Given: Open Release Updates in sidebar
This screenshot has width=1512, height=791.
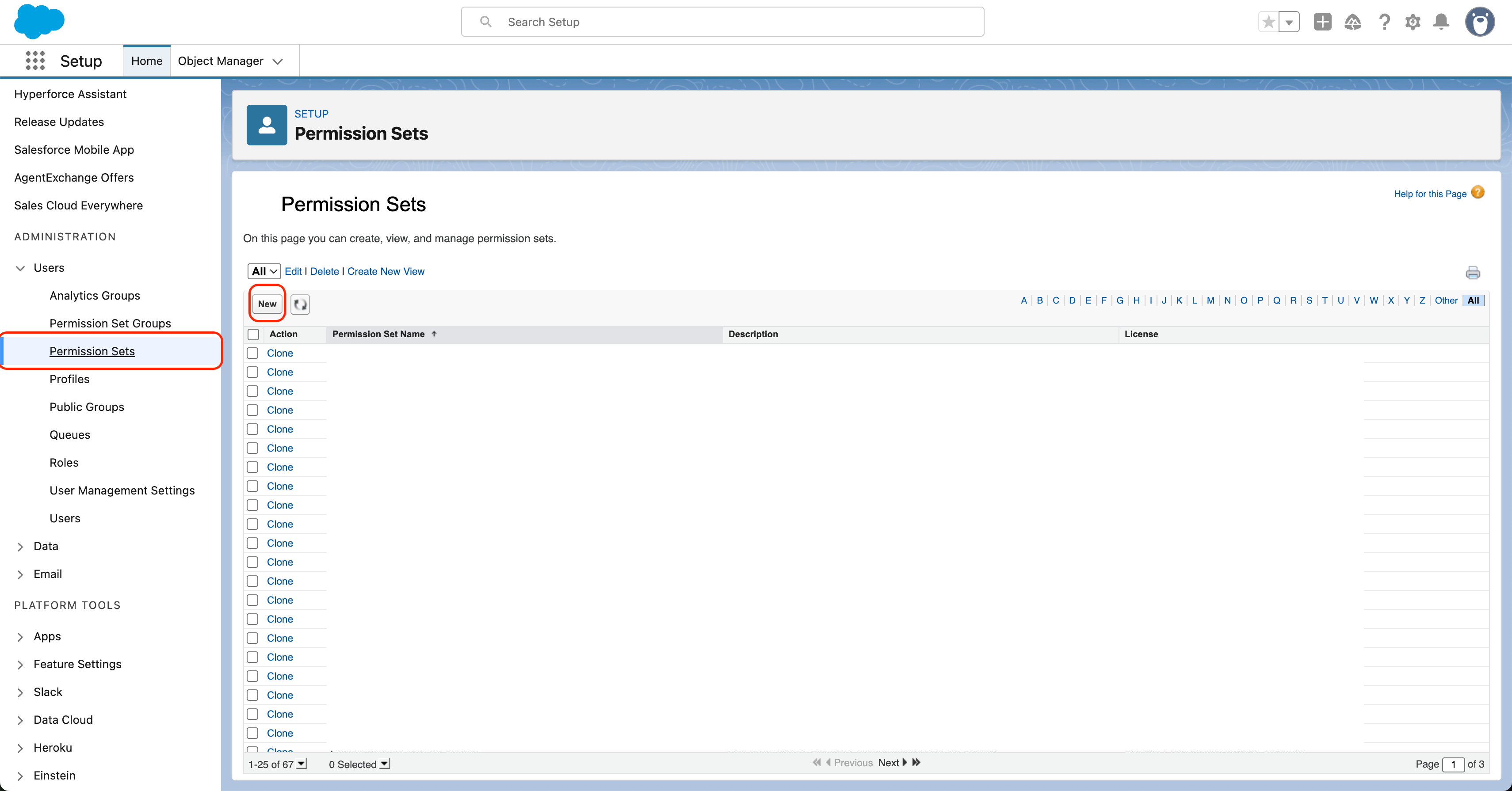Looking at the screenshot, I should pyautogui.click(x=59, y=122).
